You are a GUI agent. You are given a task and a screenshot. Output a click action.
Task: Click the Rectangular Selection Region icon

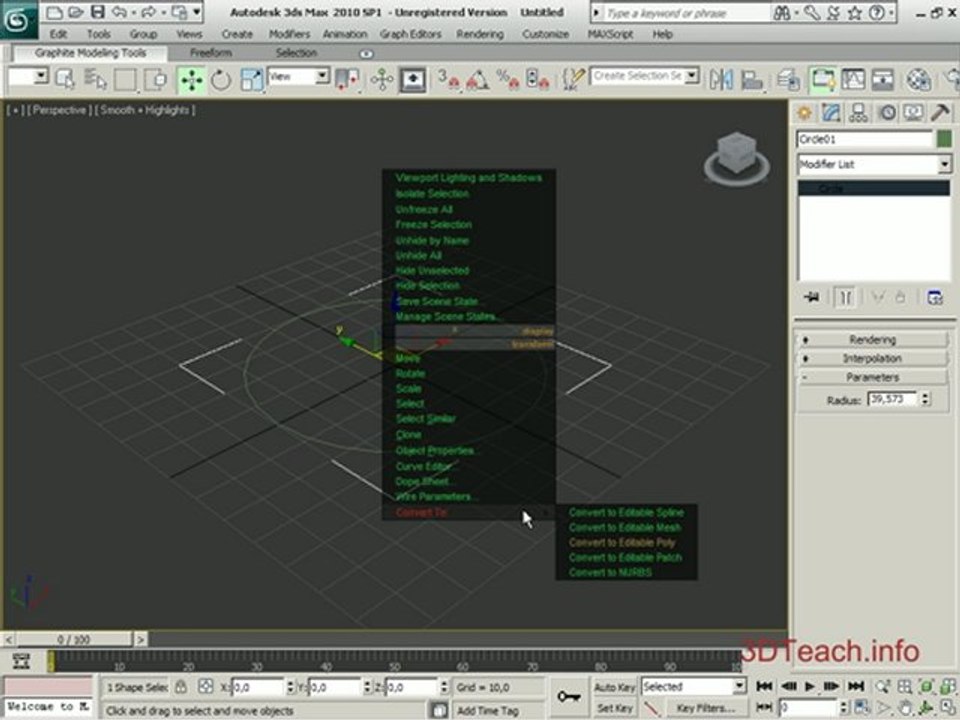click(126, 80)
